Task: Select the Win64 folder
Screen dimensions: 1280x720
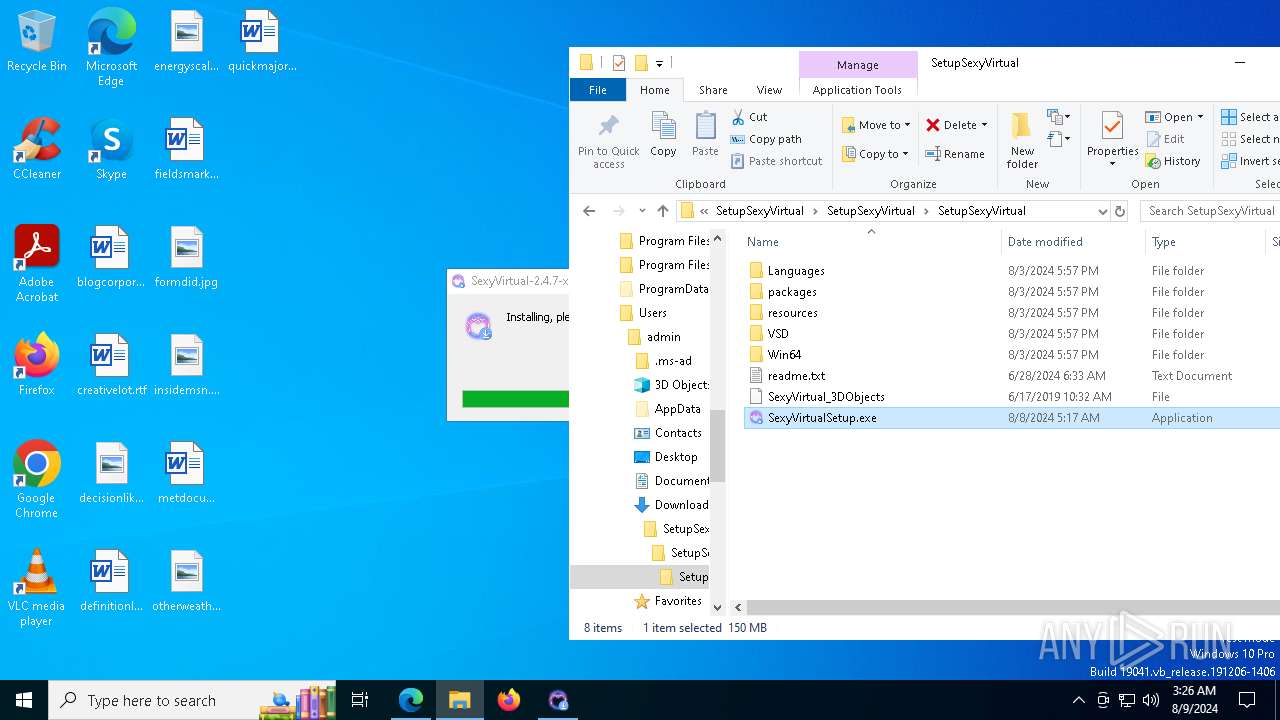Action: (x=784, y=355)
